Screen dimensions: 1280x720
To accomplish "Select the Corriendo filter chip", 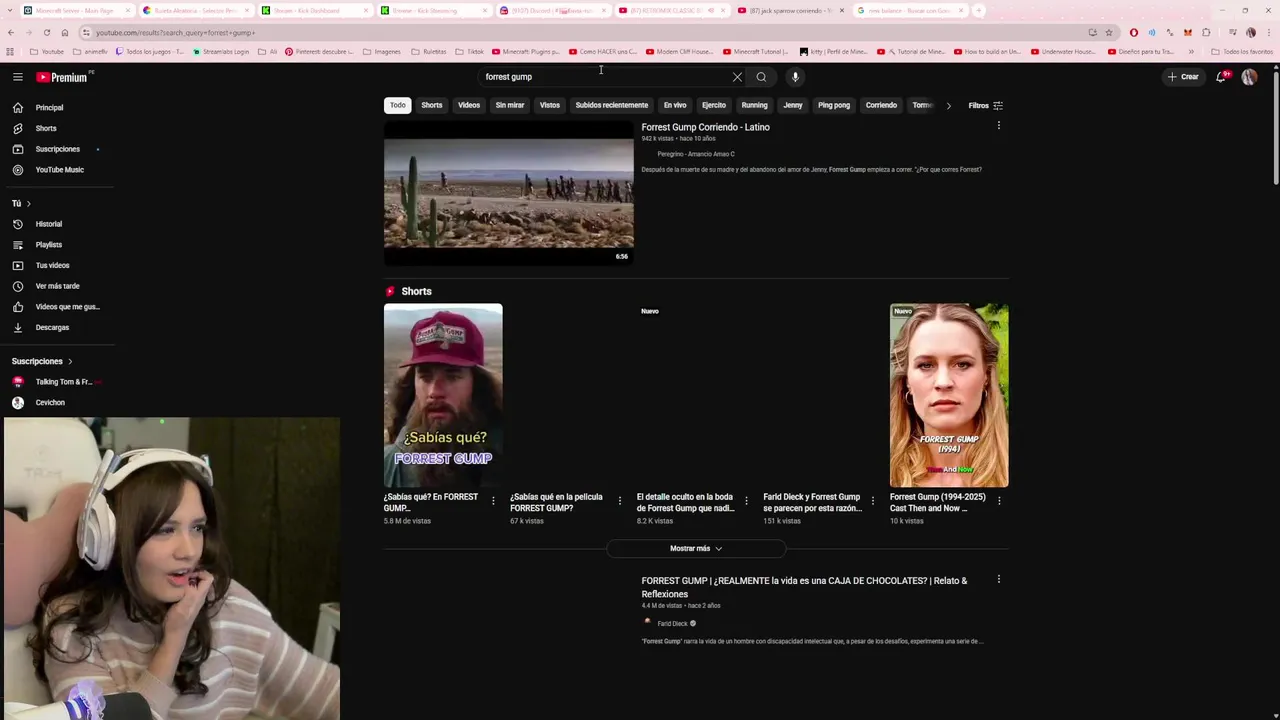I will coord(881,105).
